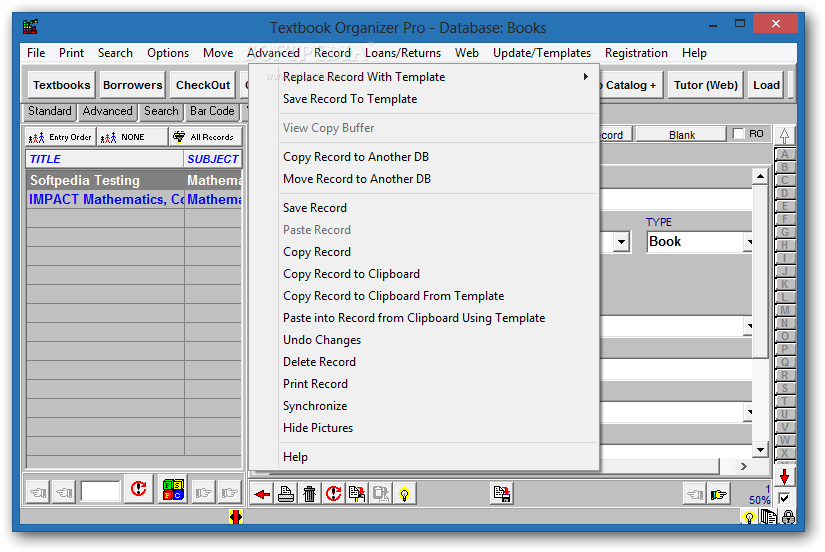Click the Entry Order sort button
The width and height of the screenshot is (825, 552).
coord(60,137)
